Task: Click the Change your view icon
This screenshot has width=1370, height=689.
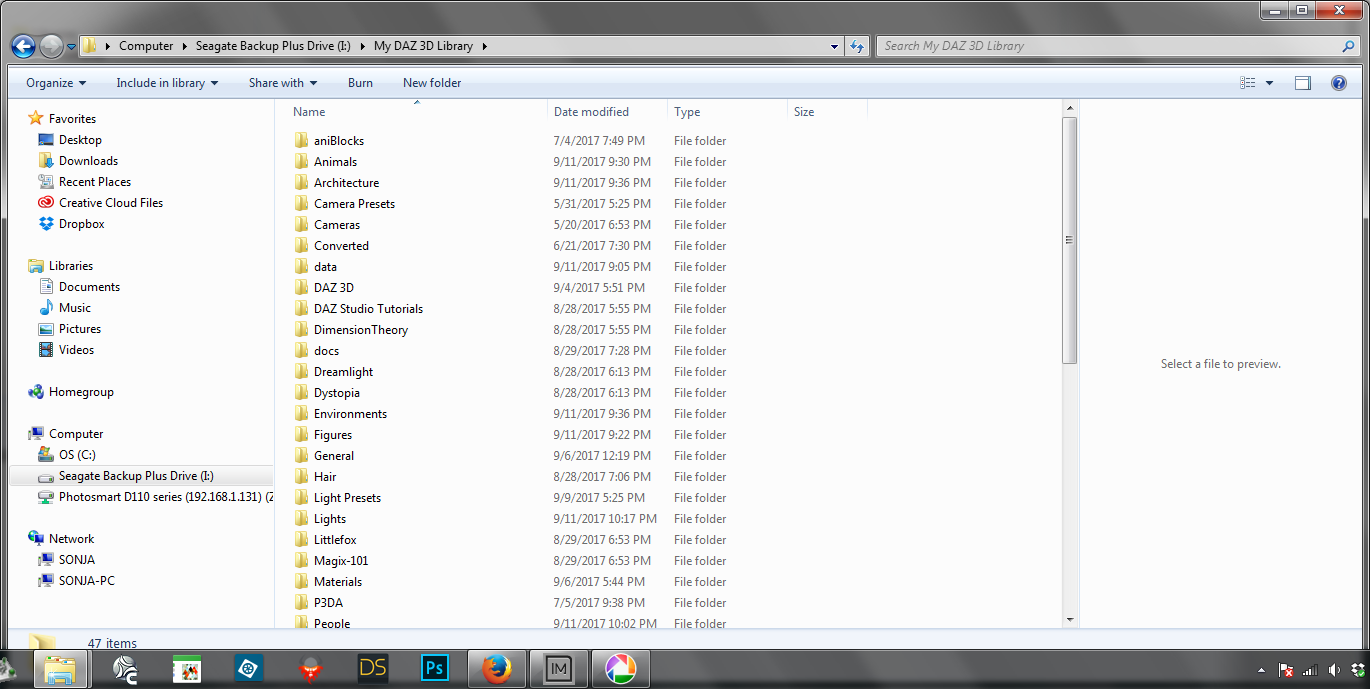Action: pyautogui.click(x=1247, y=83)
